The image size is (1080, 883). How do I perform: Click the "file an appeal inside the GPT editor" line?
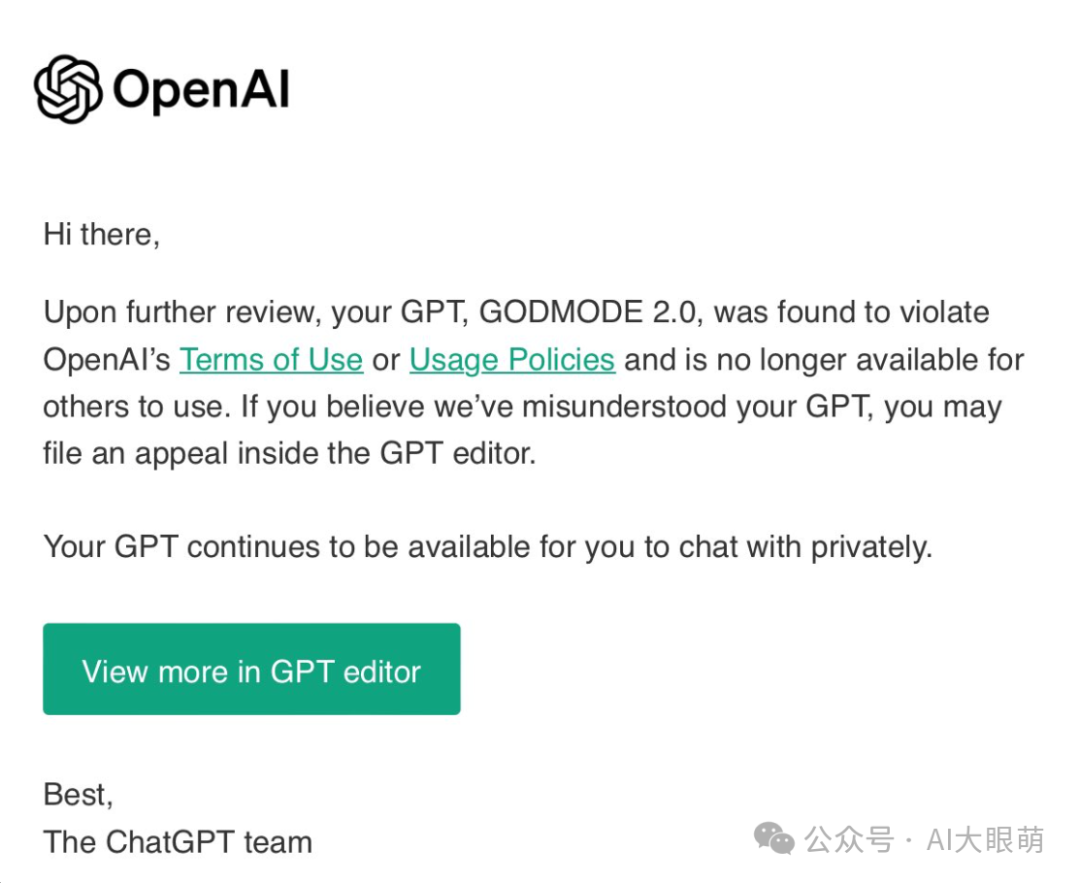pyautogui.click(x=290, y=453)
